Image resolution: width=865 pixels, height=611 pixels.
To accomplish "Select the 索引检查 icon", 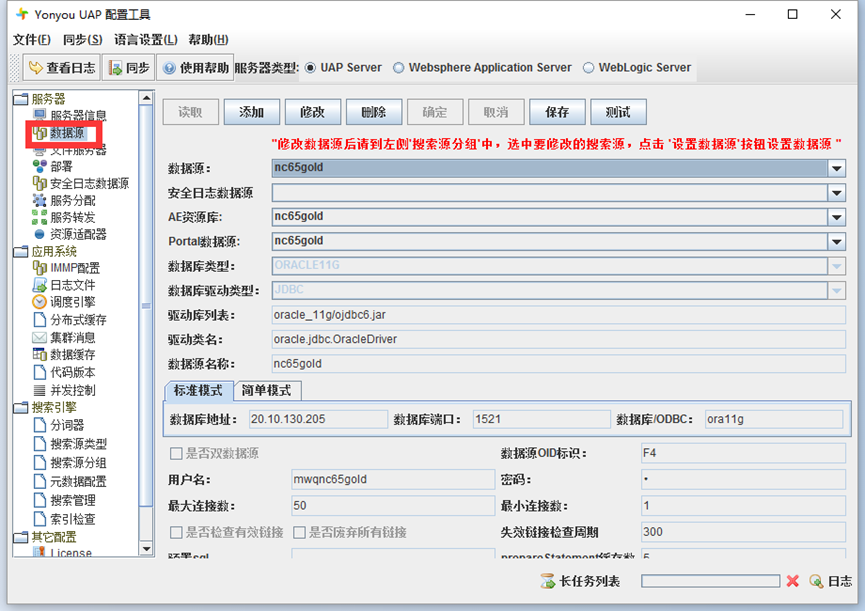I will coord(39,519).
